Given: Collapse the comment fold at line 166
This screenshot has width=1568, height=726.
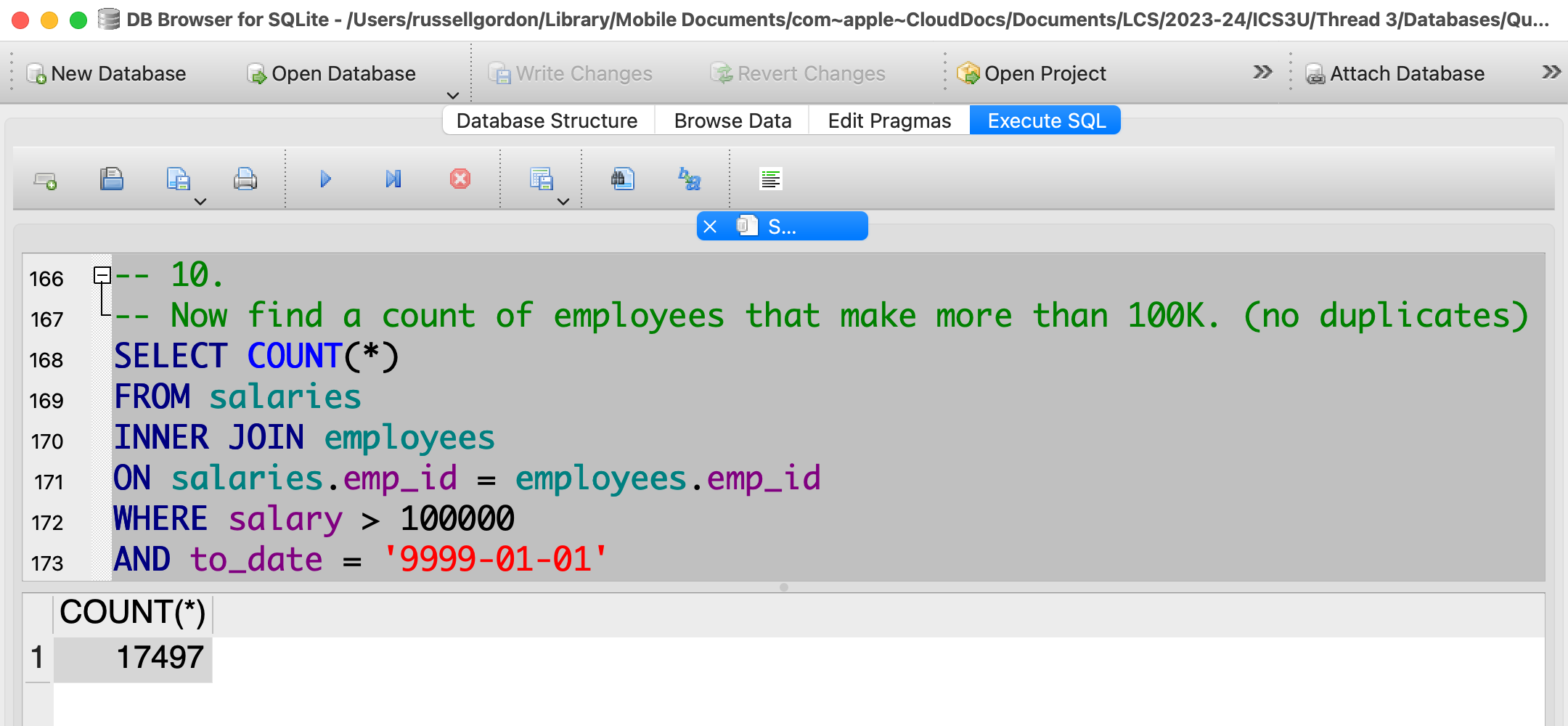Looking at the screenshot, I should point(102,275).
